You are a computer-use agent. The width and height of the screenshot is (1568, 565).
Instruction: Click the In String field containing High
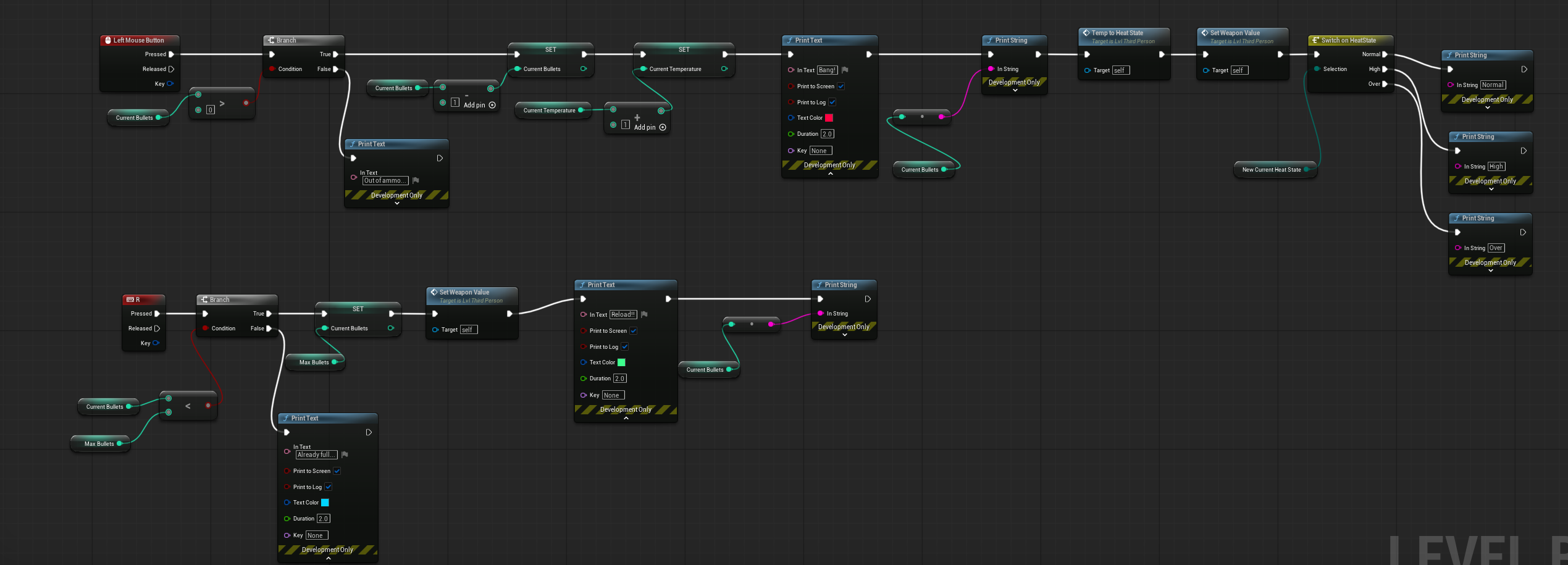click(1496, 167)
